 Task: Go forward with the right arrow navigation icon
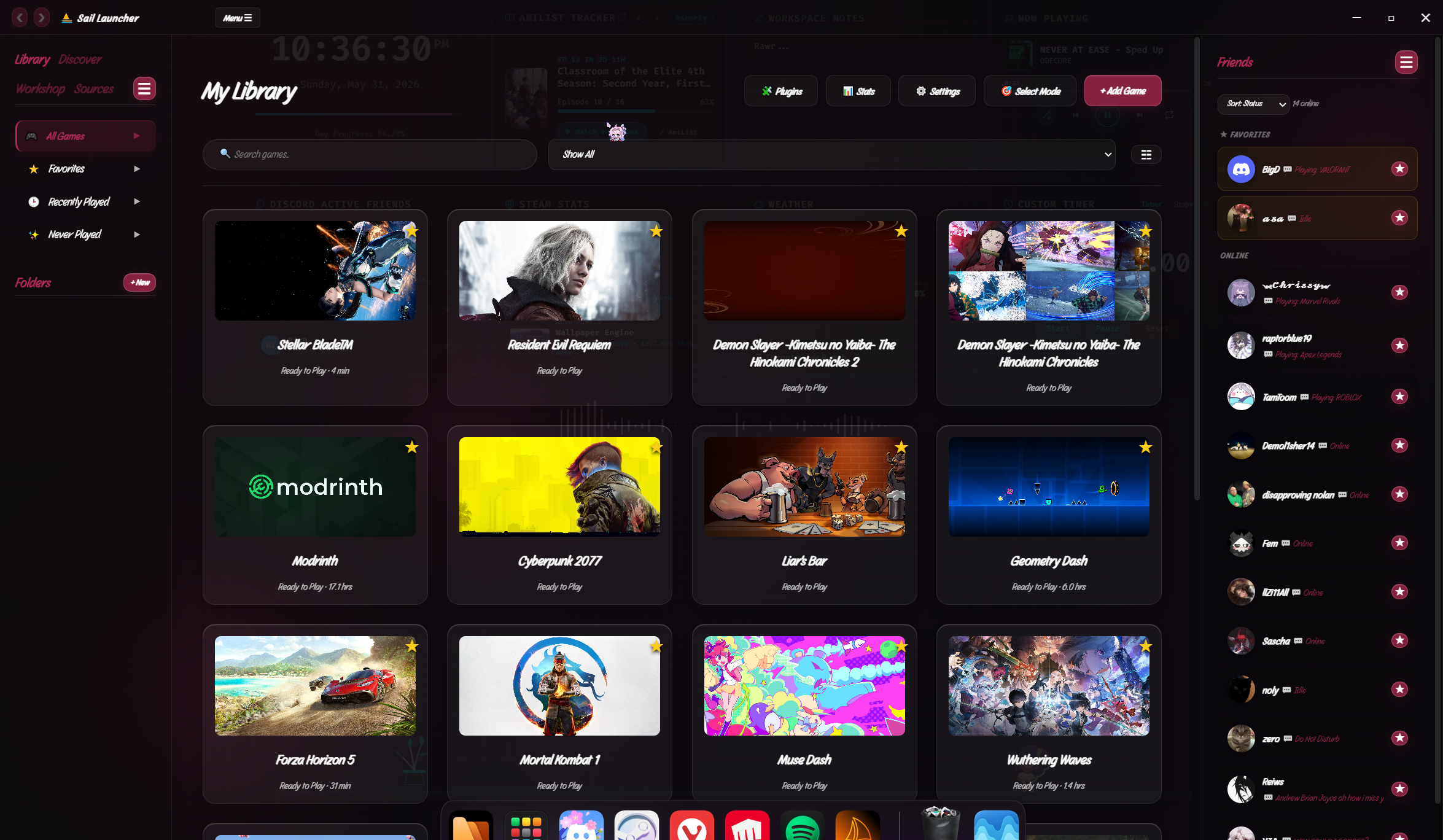42,18
